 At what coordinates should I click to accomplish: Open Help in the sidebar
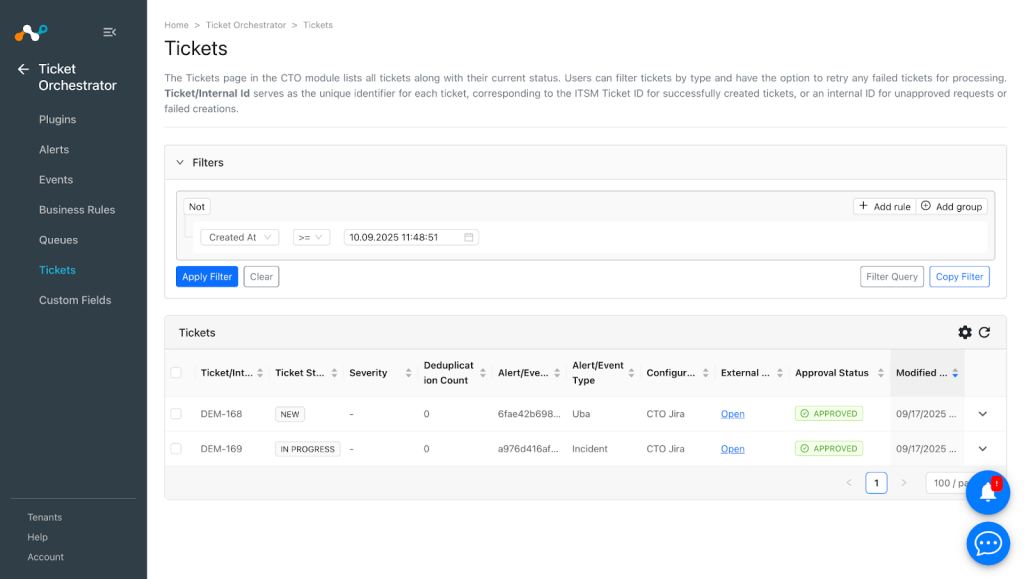(37, 537)
